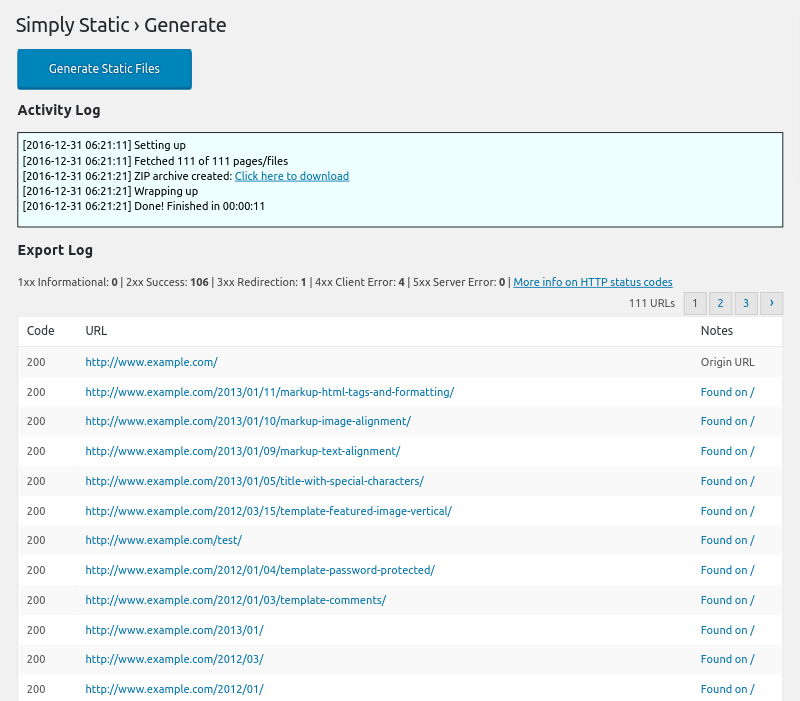
Task: Open the 2012/03 archive URL
Action: (174, 659)
